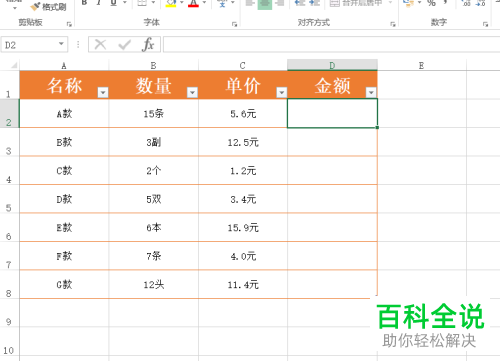Click the Merge and Center (合并后居中) button
The image size is (500, 361).
(356, 3)
